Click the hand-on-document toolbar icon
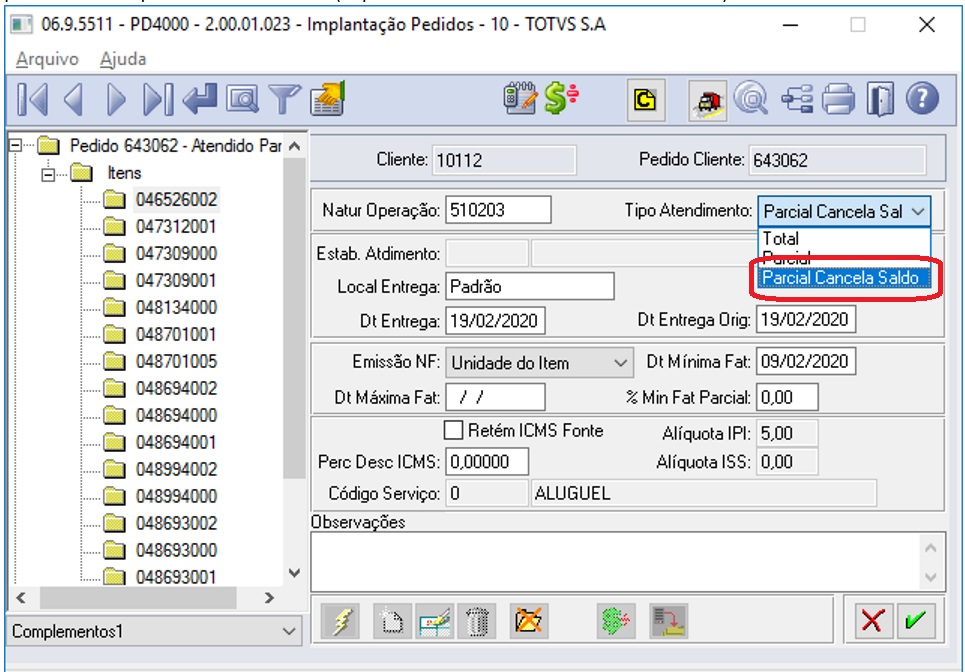 pyautogui.click(x=327, y=98)
